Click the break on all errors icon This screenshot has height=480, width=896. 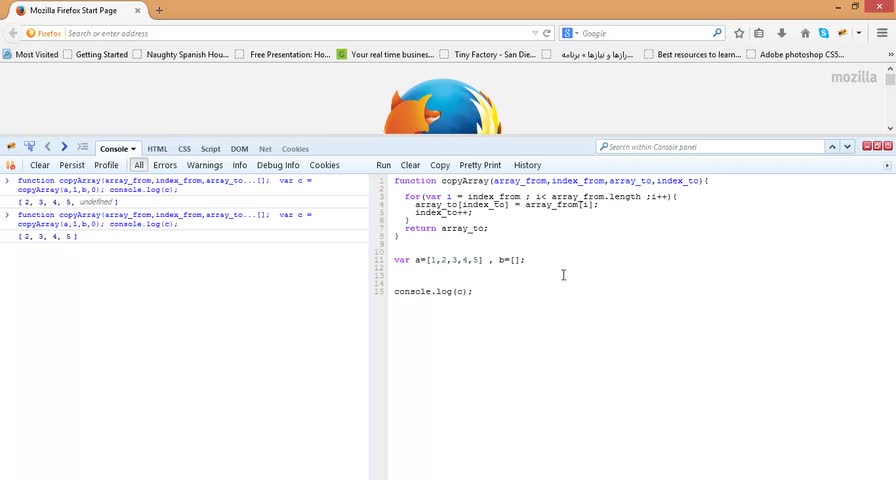(x=11, y=165)
